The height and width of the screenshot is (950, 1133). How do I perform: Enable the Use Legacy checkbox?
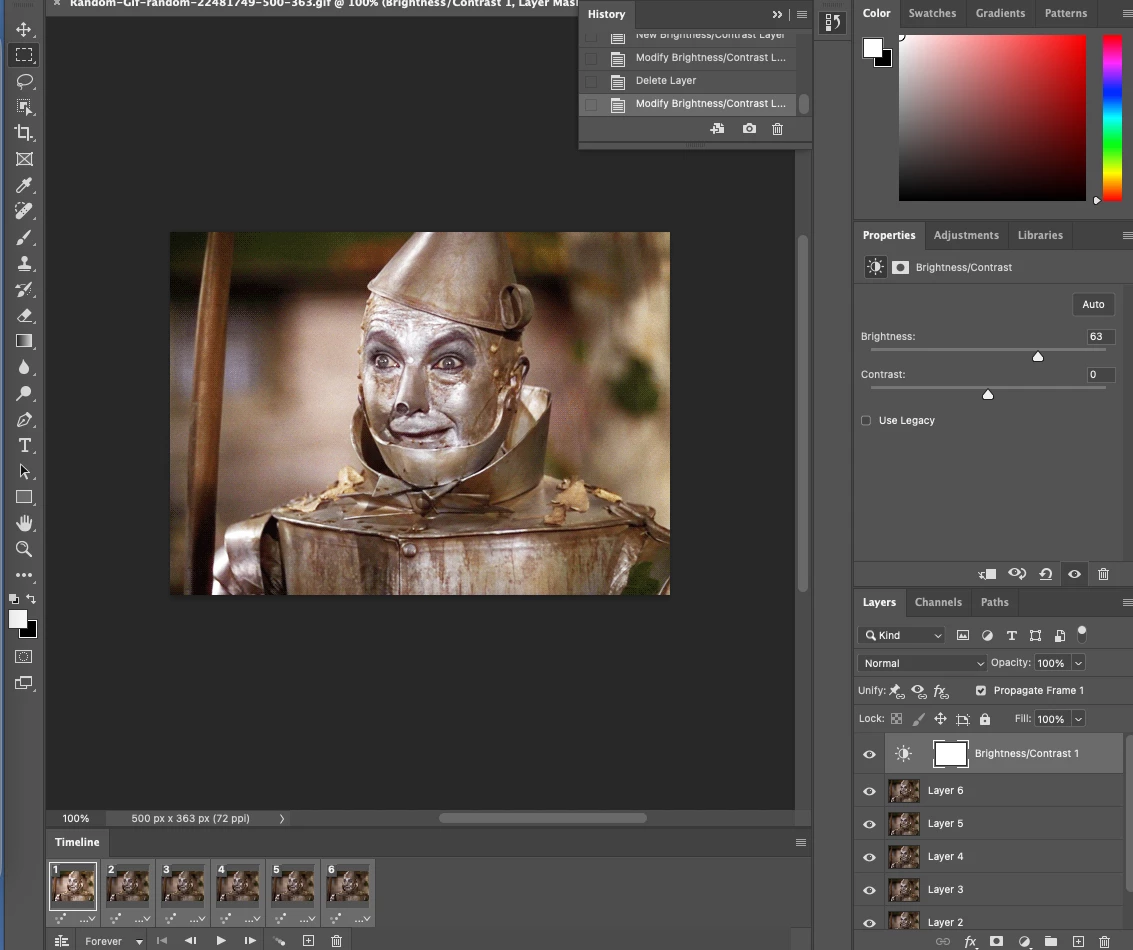[866, 420]
